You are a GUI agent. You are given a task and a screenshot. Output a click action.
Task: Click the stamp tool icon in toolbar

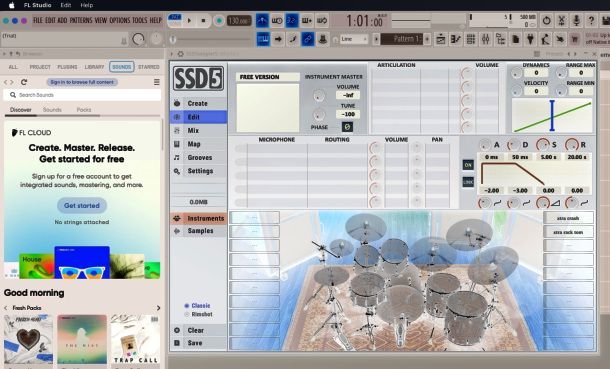point(323,39)
